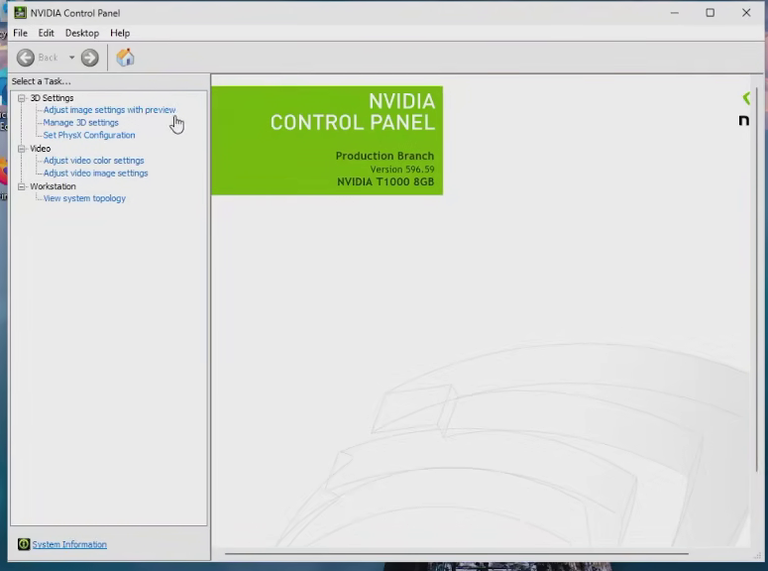This screenshot has height=571, width=768.
Task: Open the Back history dropdown arrow
Action: [72, 58]
